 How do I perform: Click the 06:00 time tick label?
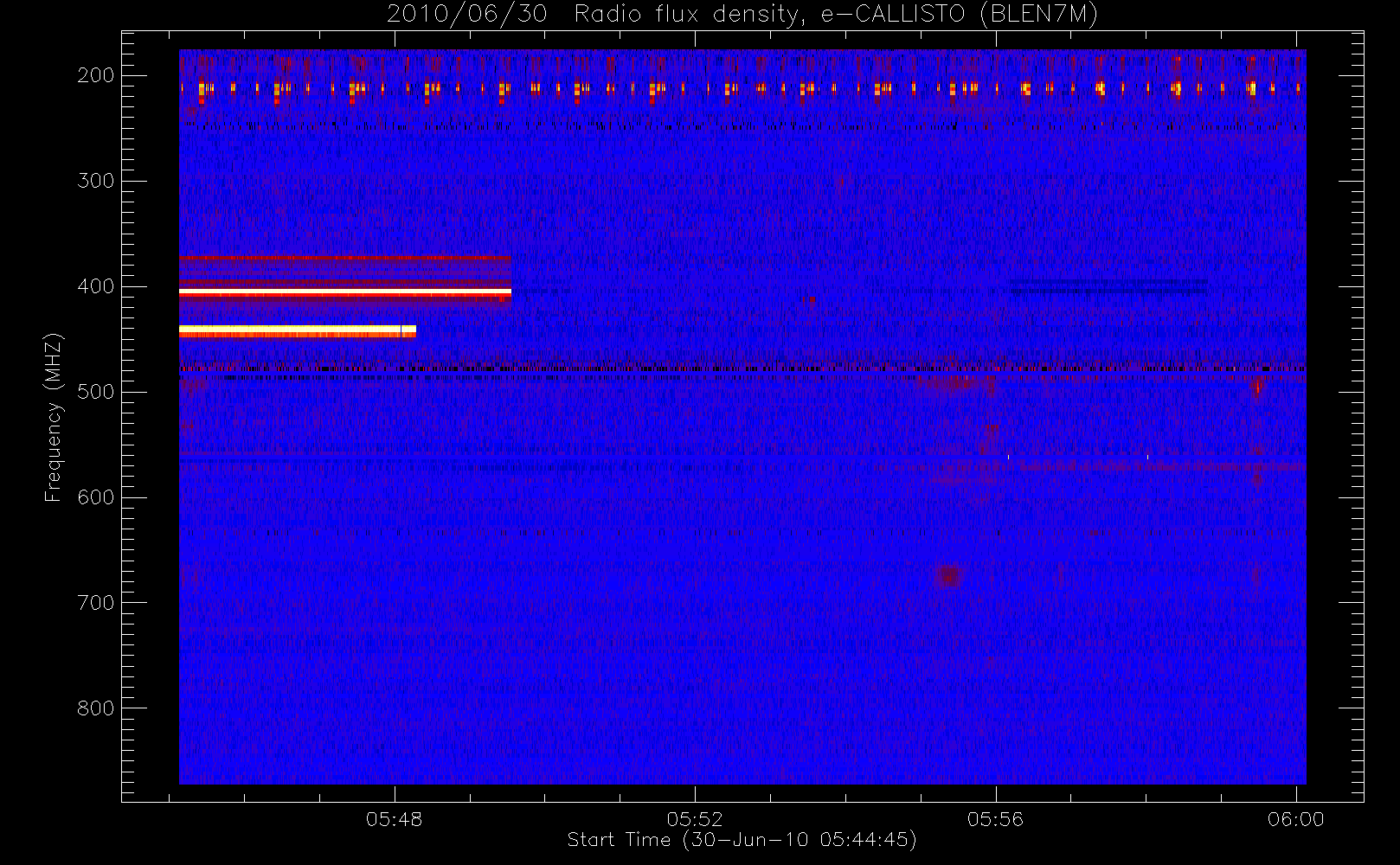[1295, 819]
